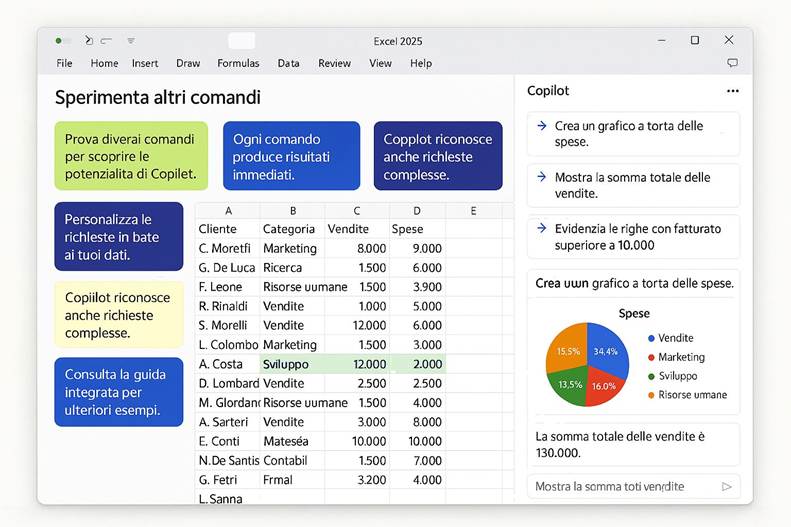Click the red 16,0% pie slice
The width and height of the screenshot is (791, 527).
coord(603,387)
